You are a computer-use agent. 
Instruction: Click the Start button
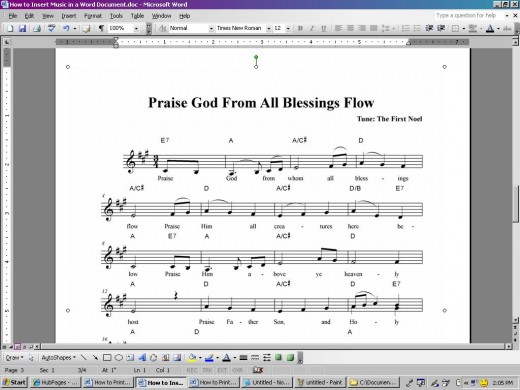(14, 382)
